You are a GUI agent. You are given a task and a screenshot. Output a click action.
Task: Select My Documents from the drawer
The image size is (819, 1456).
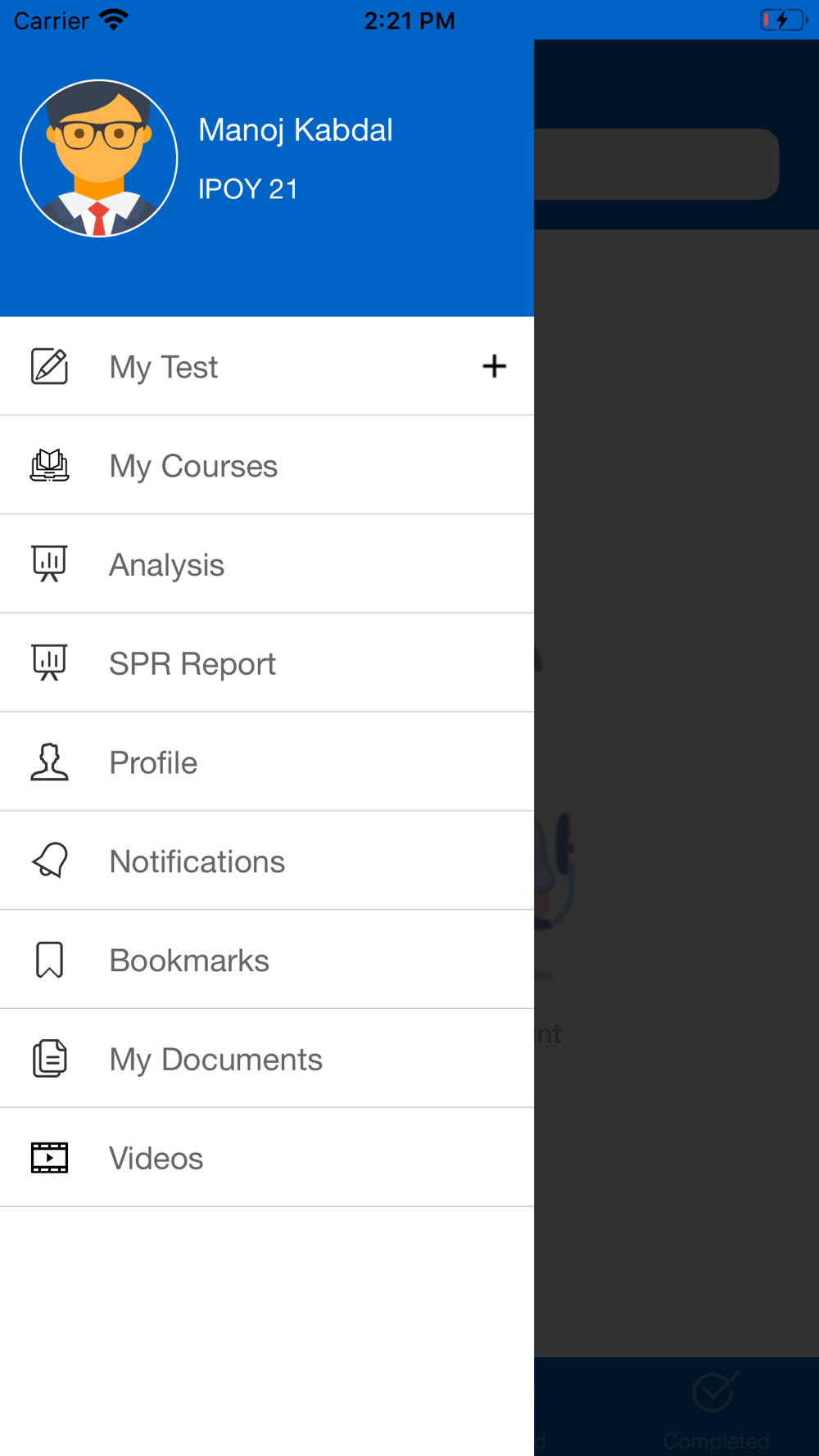[x=267, y=1059]
